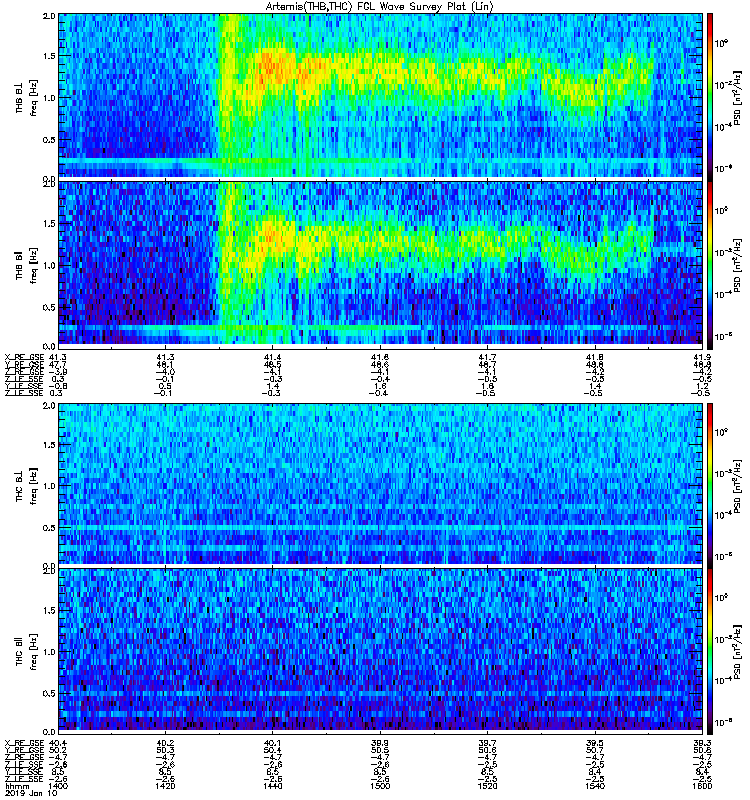This screenshot has height=800, width=750.
Task: Click the "1400" time label
Action: click(x=59, y=786)
